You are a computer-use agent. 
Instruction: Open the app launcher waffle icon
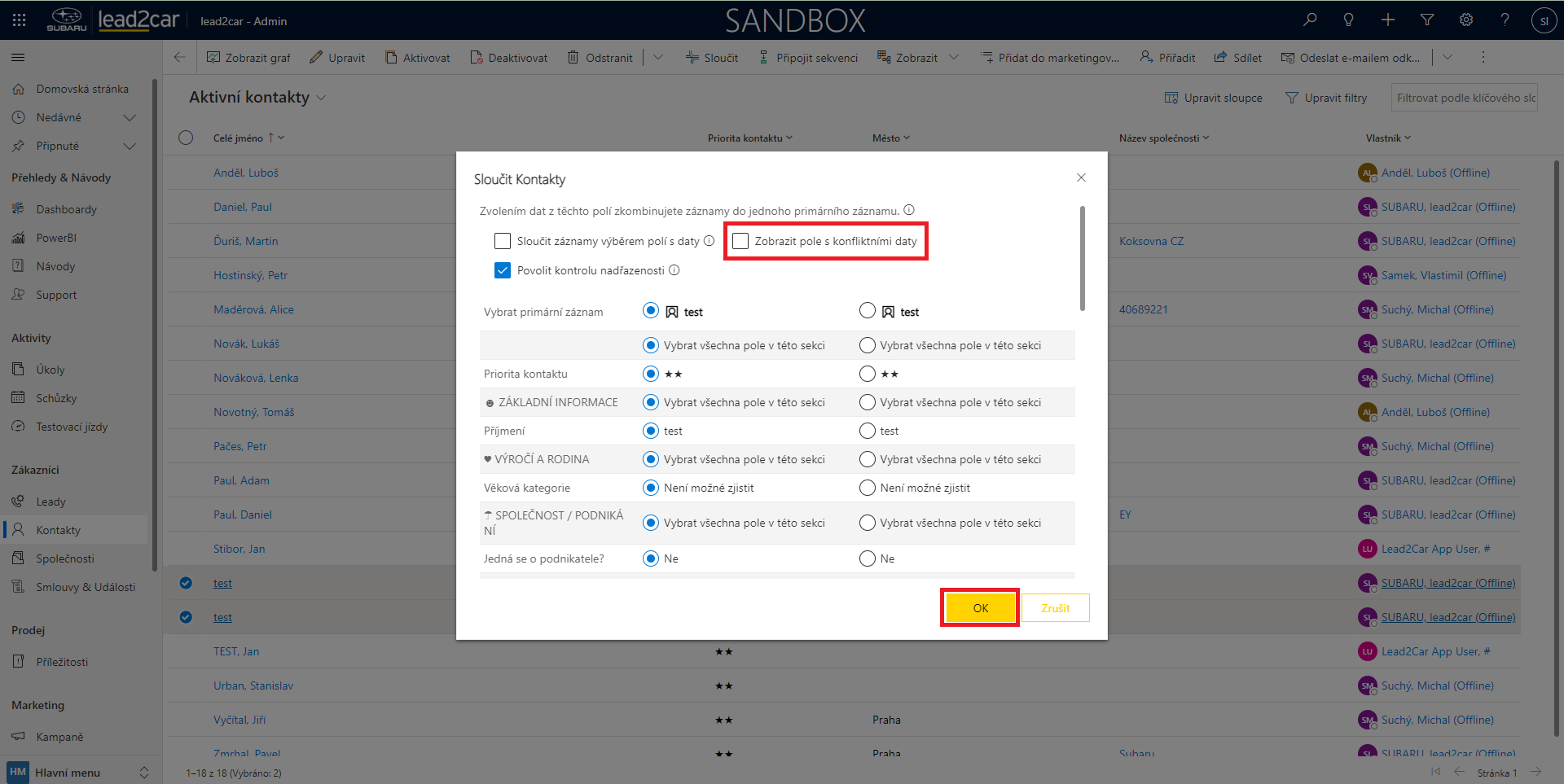click(x=20, y=20)
